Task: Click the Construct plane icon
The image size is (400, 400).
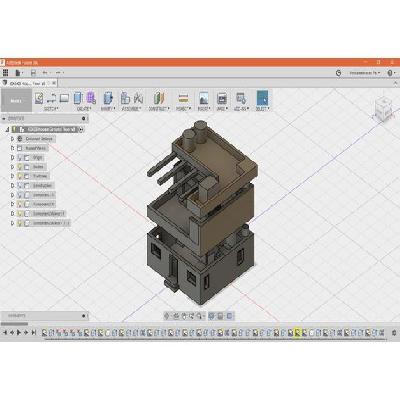Action: (159, 98)
